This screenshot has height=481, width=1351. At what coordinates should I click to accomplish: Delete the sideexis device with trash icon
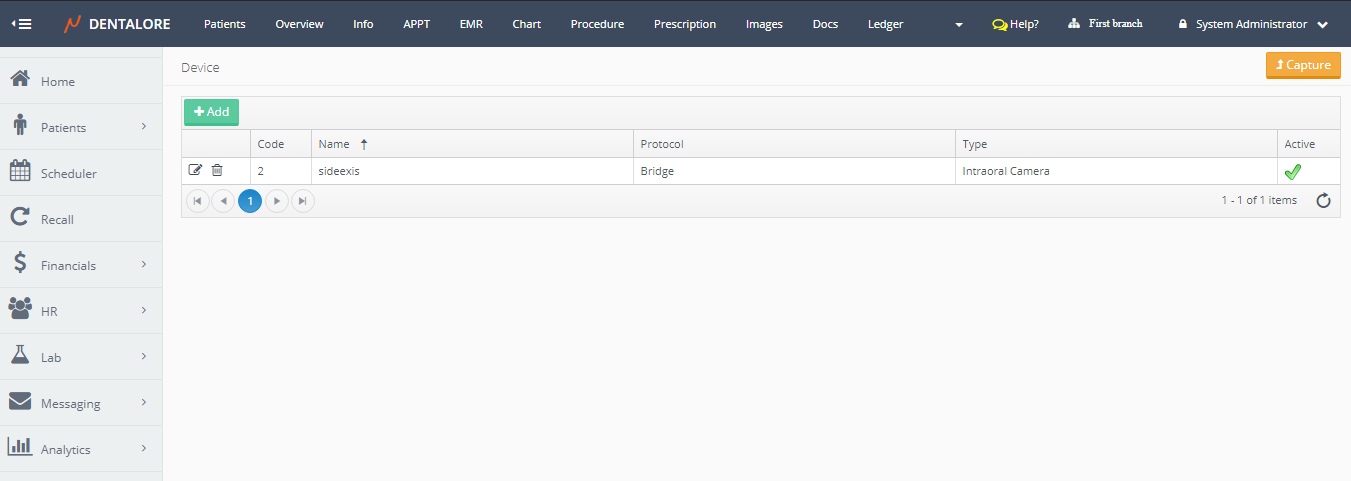point(217,170)
